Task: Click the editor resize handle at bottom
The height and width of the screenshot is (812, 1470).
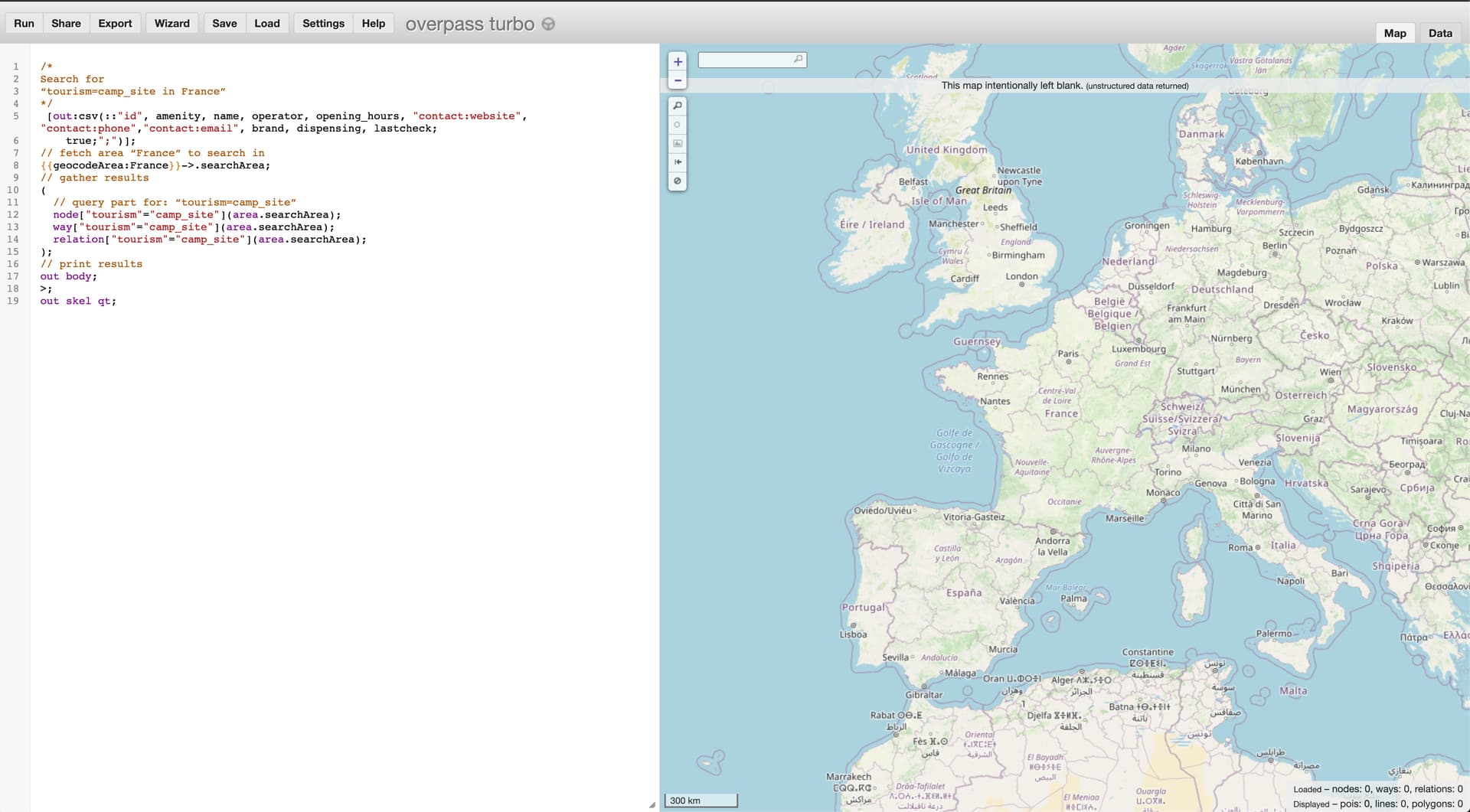Action: [652, 804]
